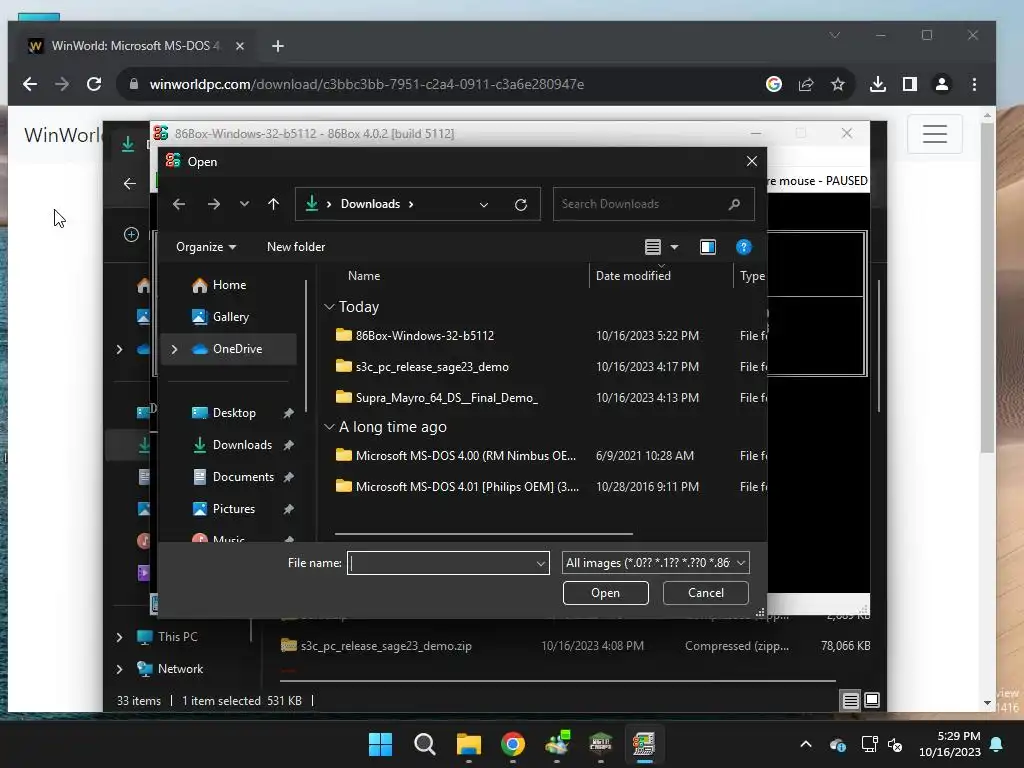Expand address bar history dropdown
This screenshot has height=768, width=1024.
(484, 204)
